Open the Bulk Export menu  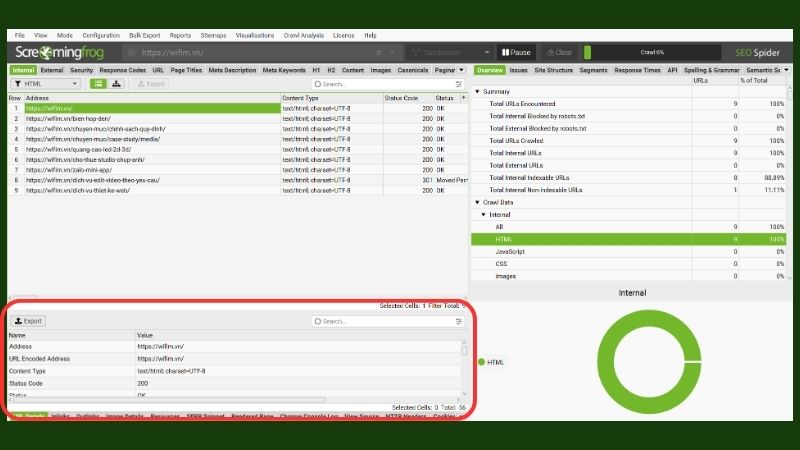(x=144, y=35)
